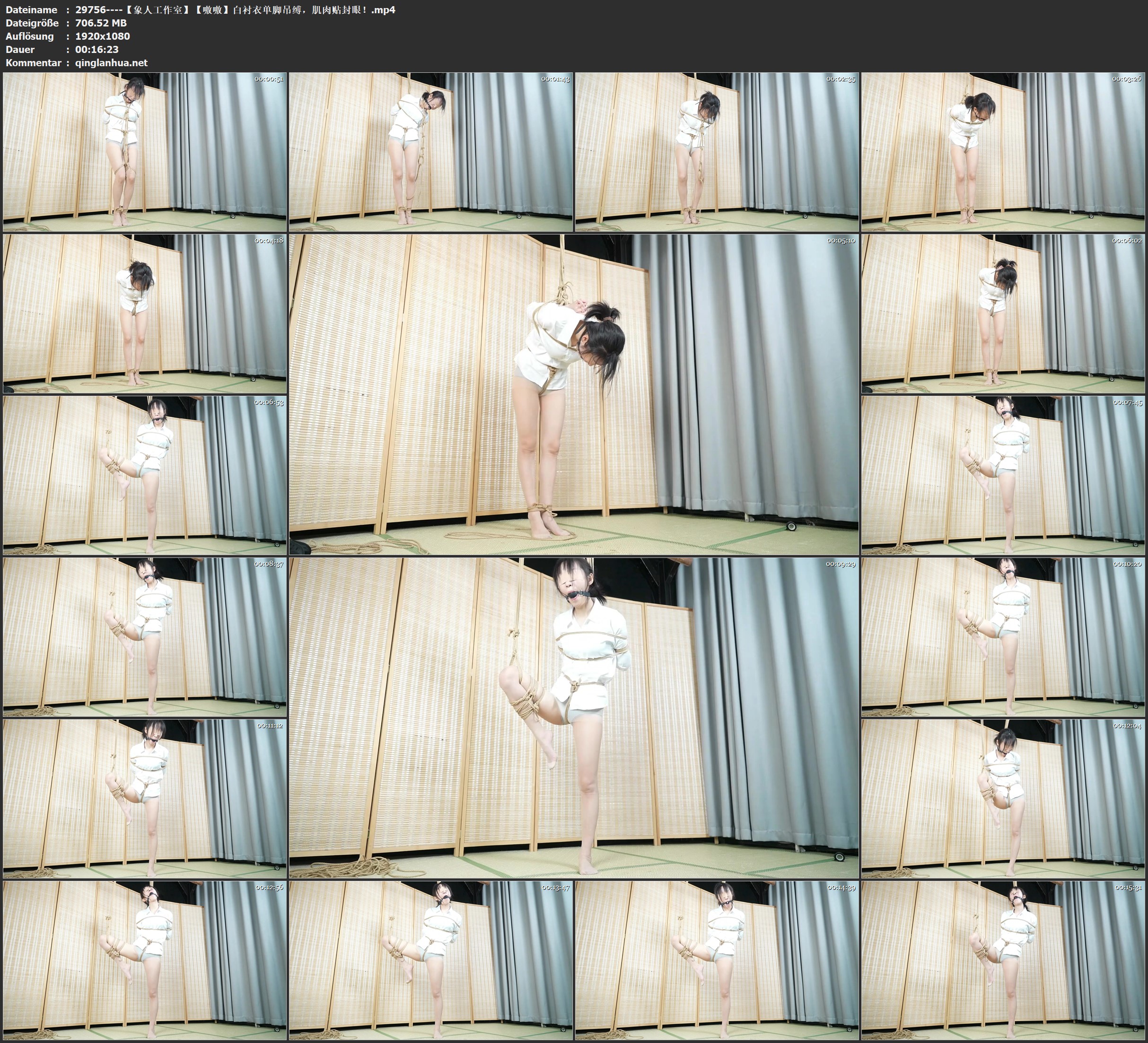Select the last thumbnail at 00:15:31
This screenshot has width=1148, height=1043.
coord(1003,960)
